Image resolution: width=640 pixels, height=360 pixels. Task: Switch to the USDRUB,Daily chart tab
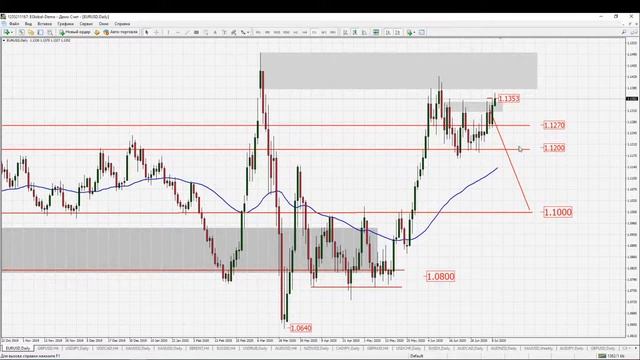(255, 348)
